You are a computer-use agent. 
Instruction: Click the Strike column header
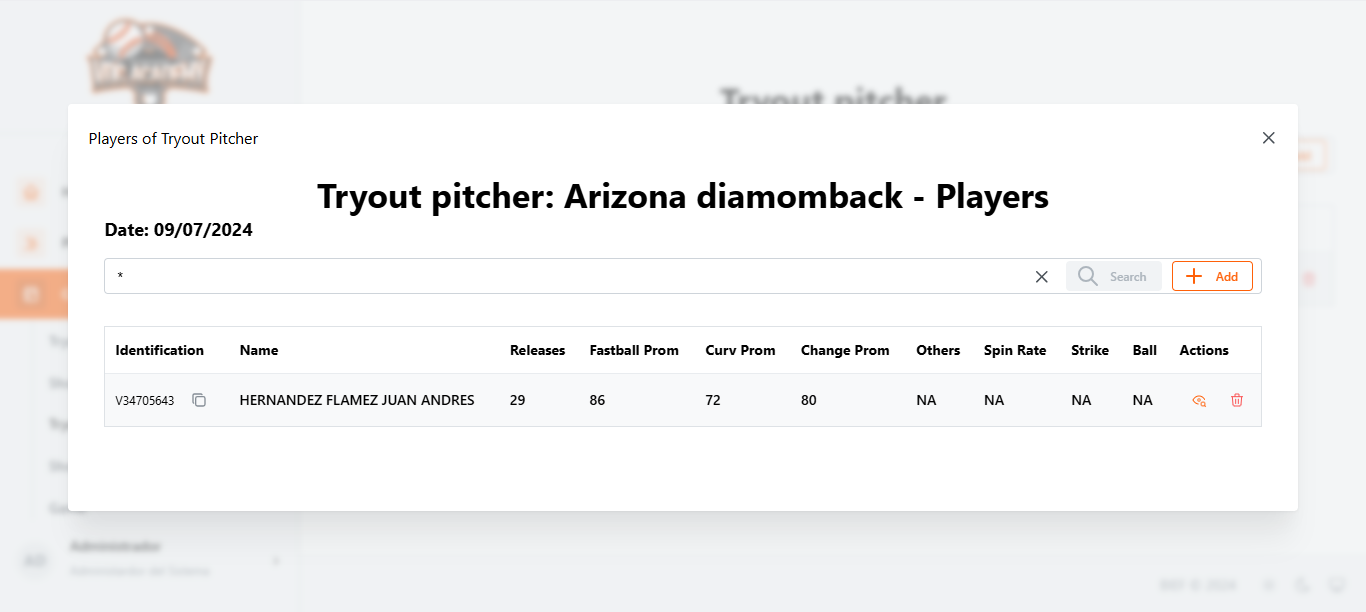[x=1090, y=350]
